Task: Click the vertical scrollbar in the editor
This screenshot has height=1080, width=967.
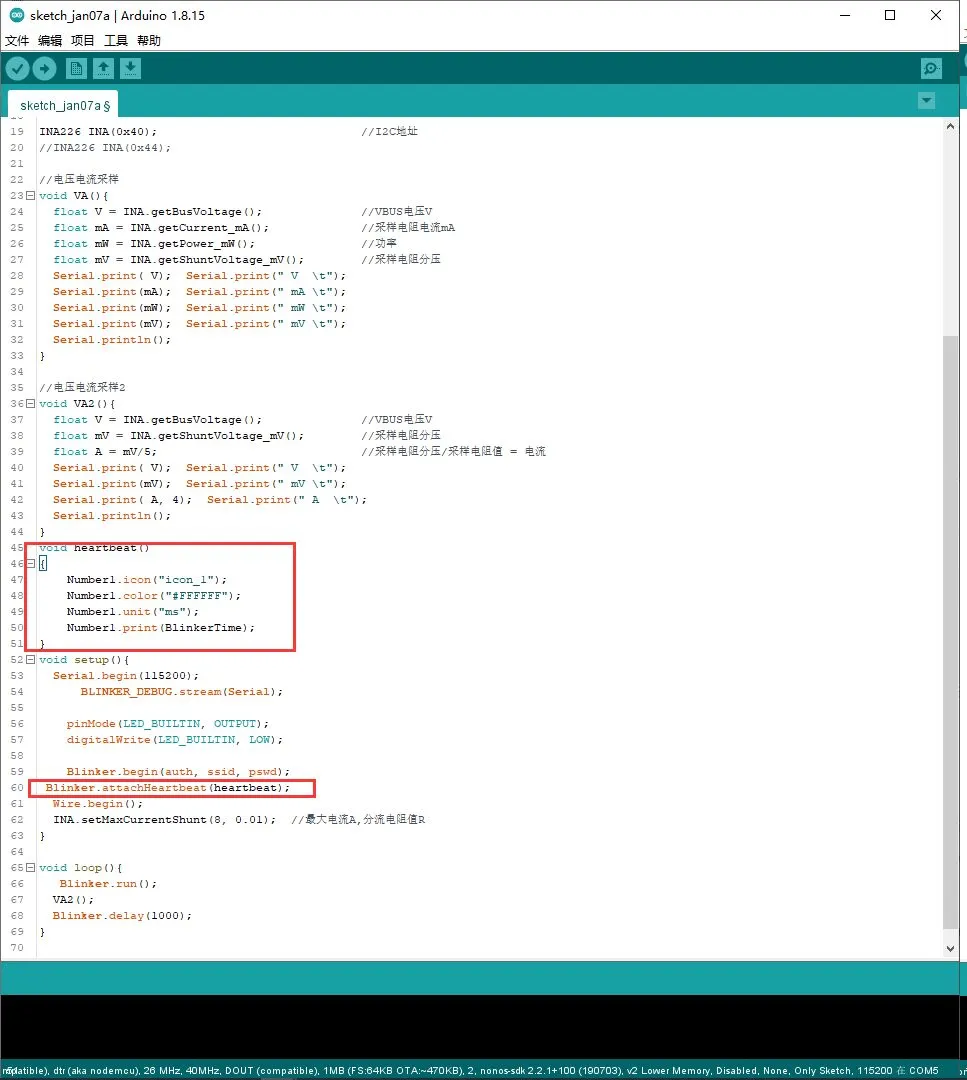Action: 950,600
